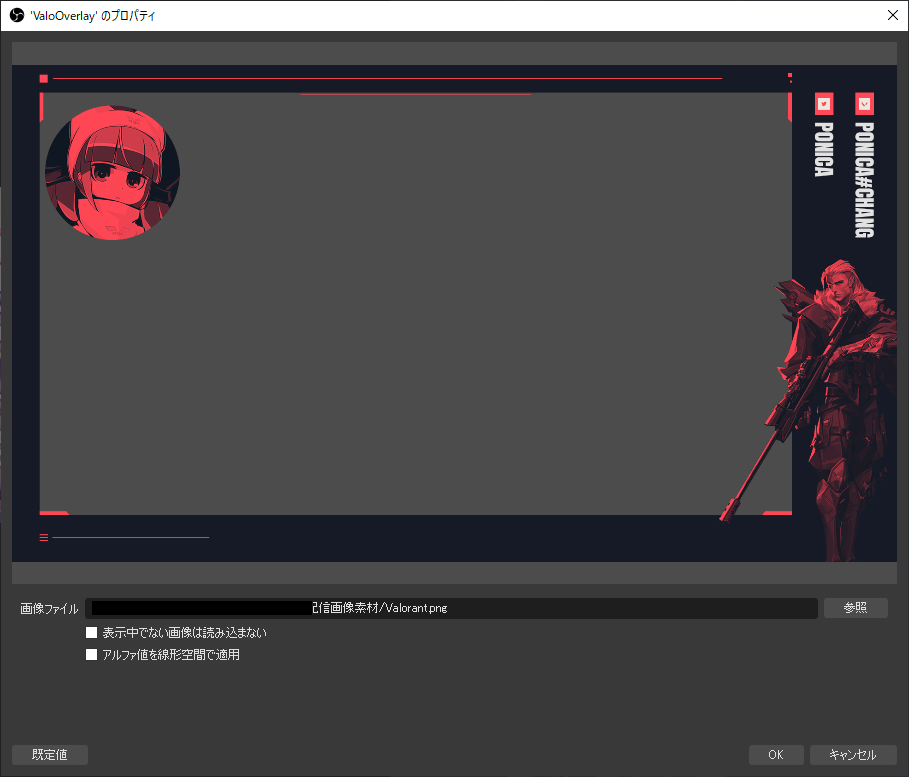Screen dimensions: 909x777
Task: Click the キャンセル button
Action: [853, 754]
